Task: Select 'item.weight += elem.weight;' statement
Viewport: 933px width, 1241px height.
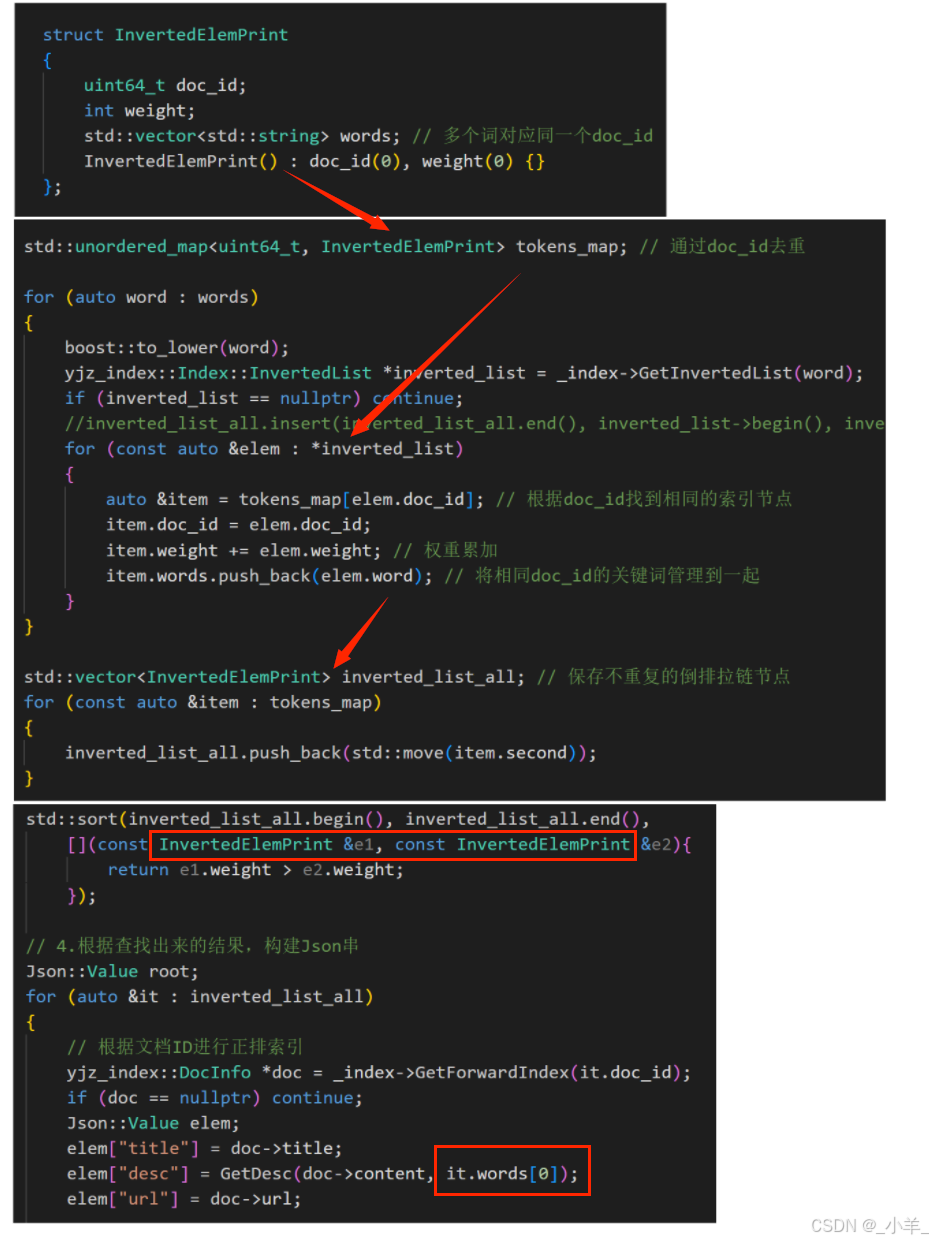Action: pyautogui.click(x=244, y=550)
